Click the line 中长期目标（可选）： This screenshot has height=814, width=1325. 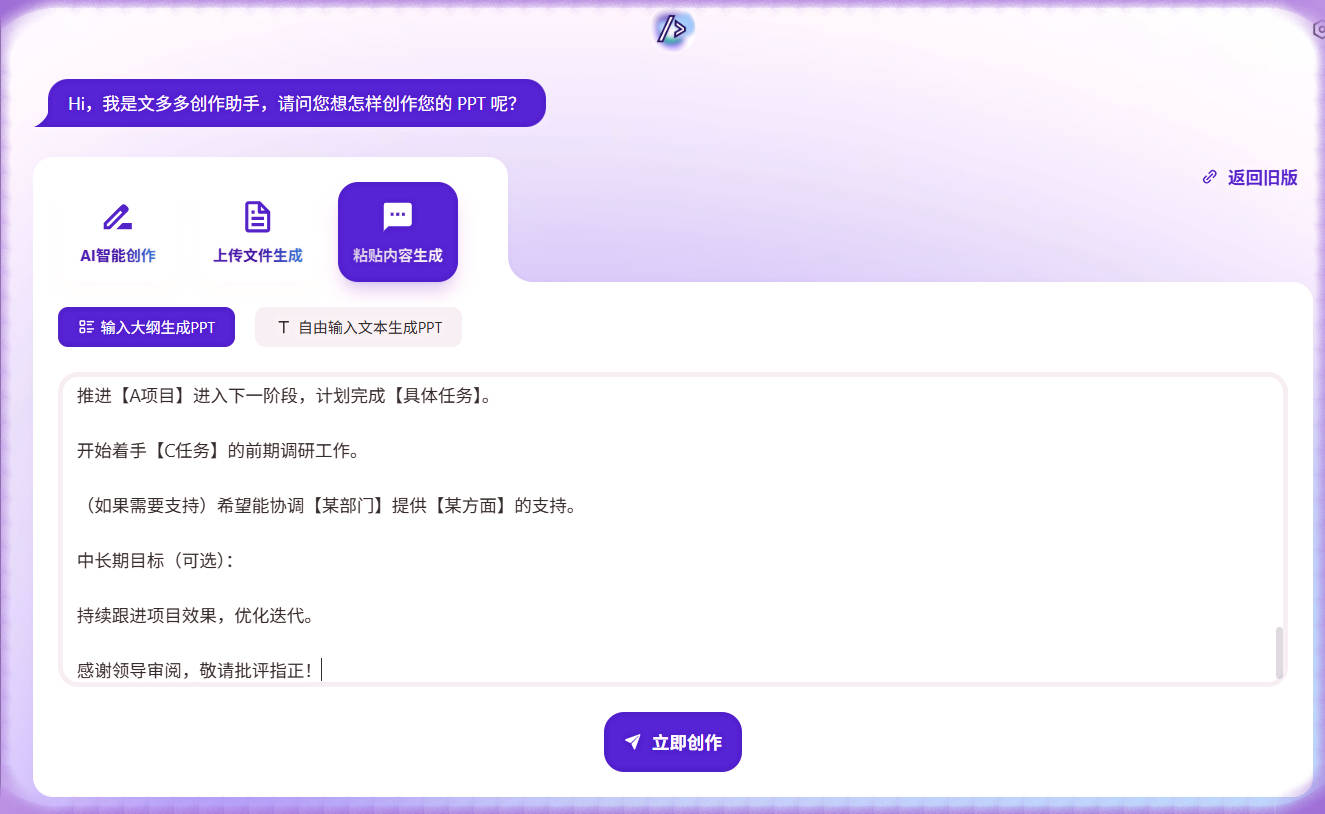[x=155, y=560]
